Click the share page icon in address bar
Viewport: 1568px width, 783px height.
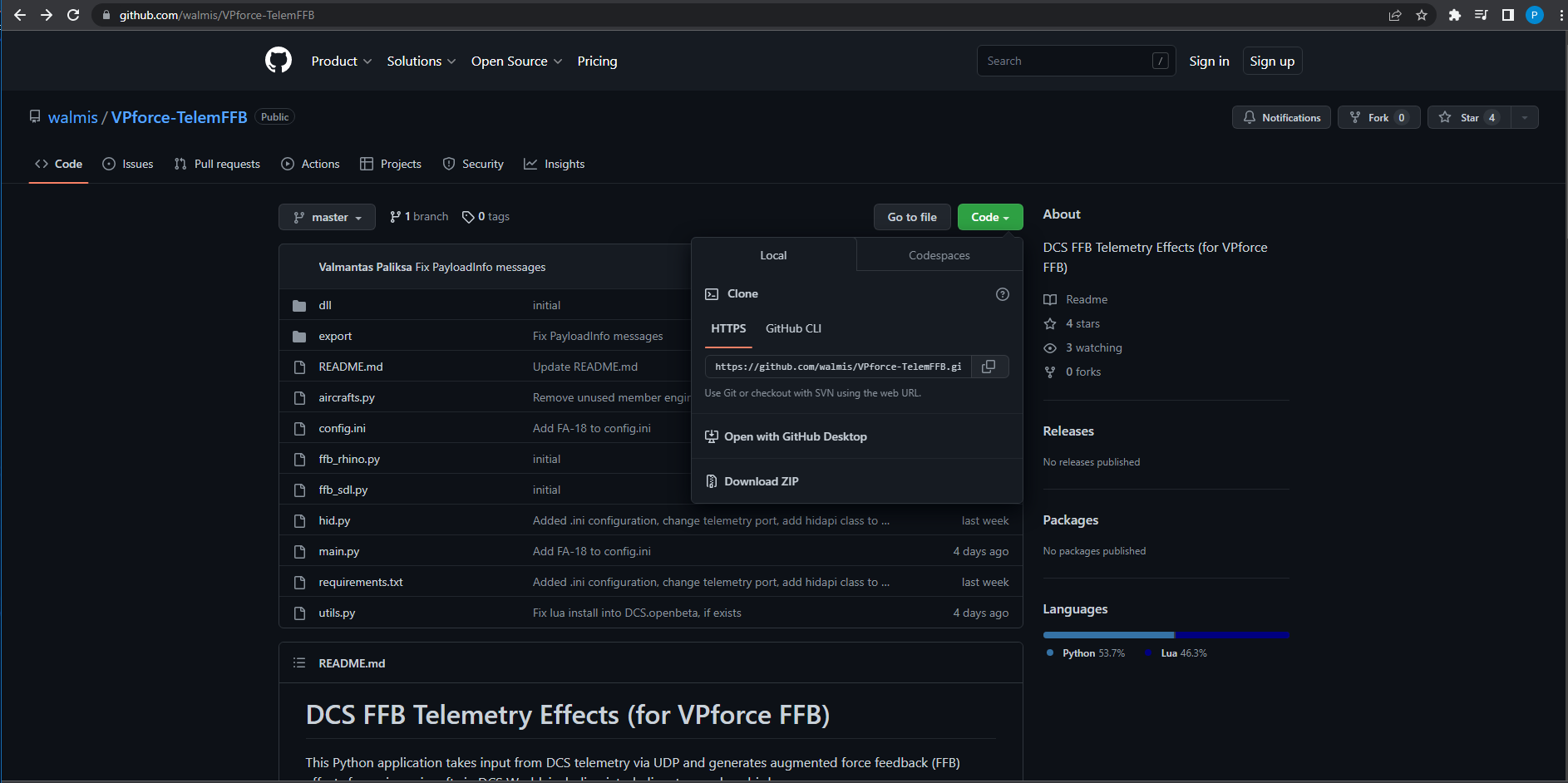1395,15
